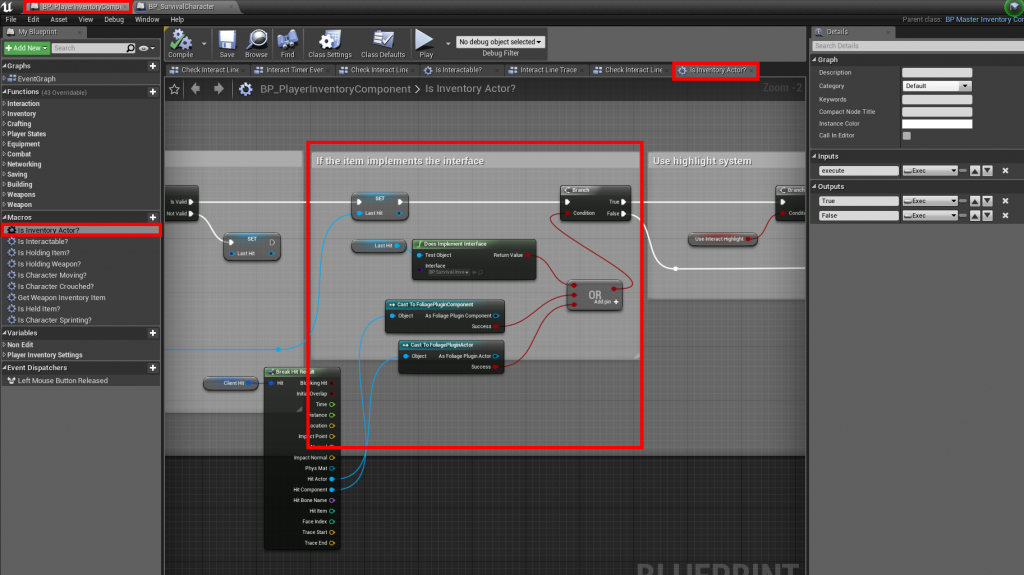This screenshot has height=575, width=1024.
Task: Click the Search Details field
Action: [918, 46]
